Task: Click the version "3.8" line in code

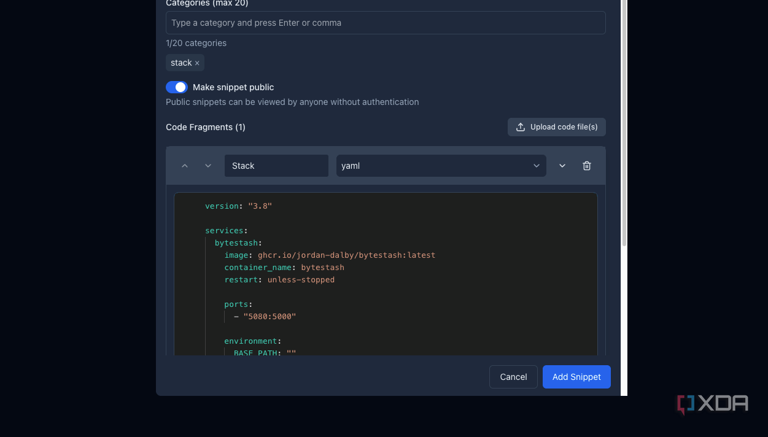Action: [238, 206]
